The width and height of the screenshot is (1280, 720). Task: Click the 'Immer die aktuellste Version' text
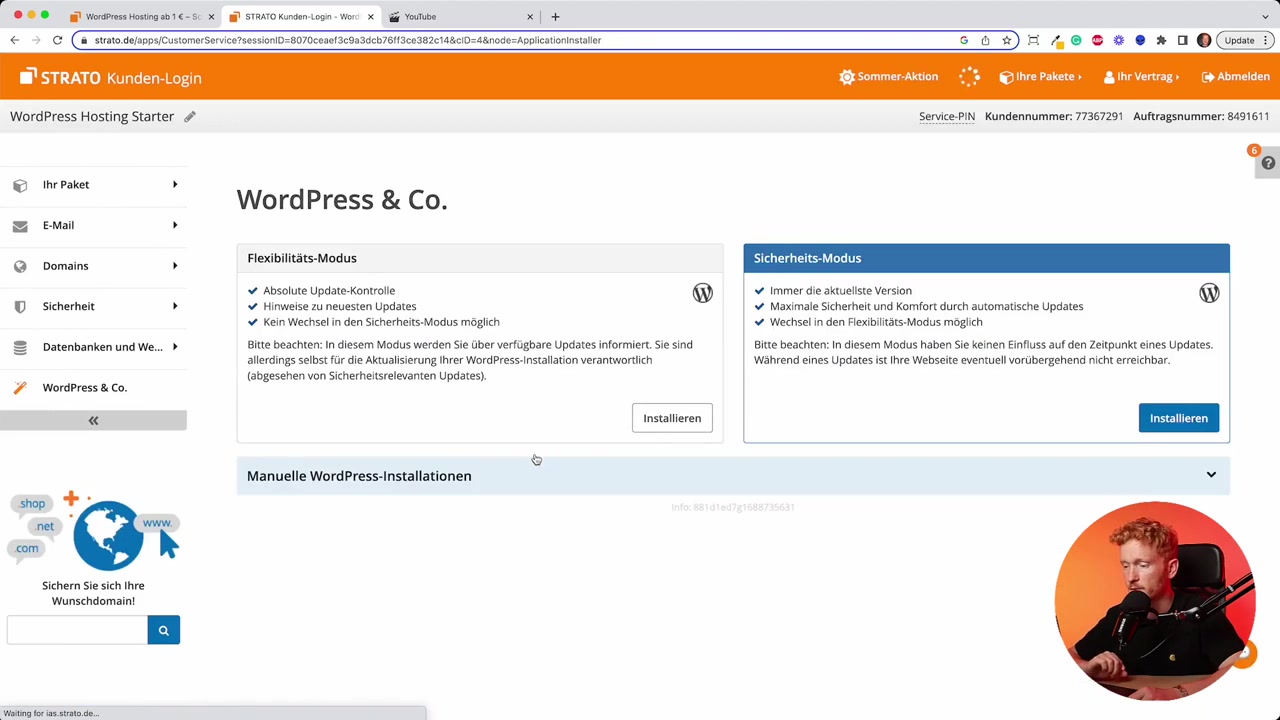click(x=841, y=290)
